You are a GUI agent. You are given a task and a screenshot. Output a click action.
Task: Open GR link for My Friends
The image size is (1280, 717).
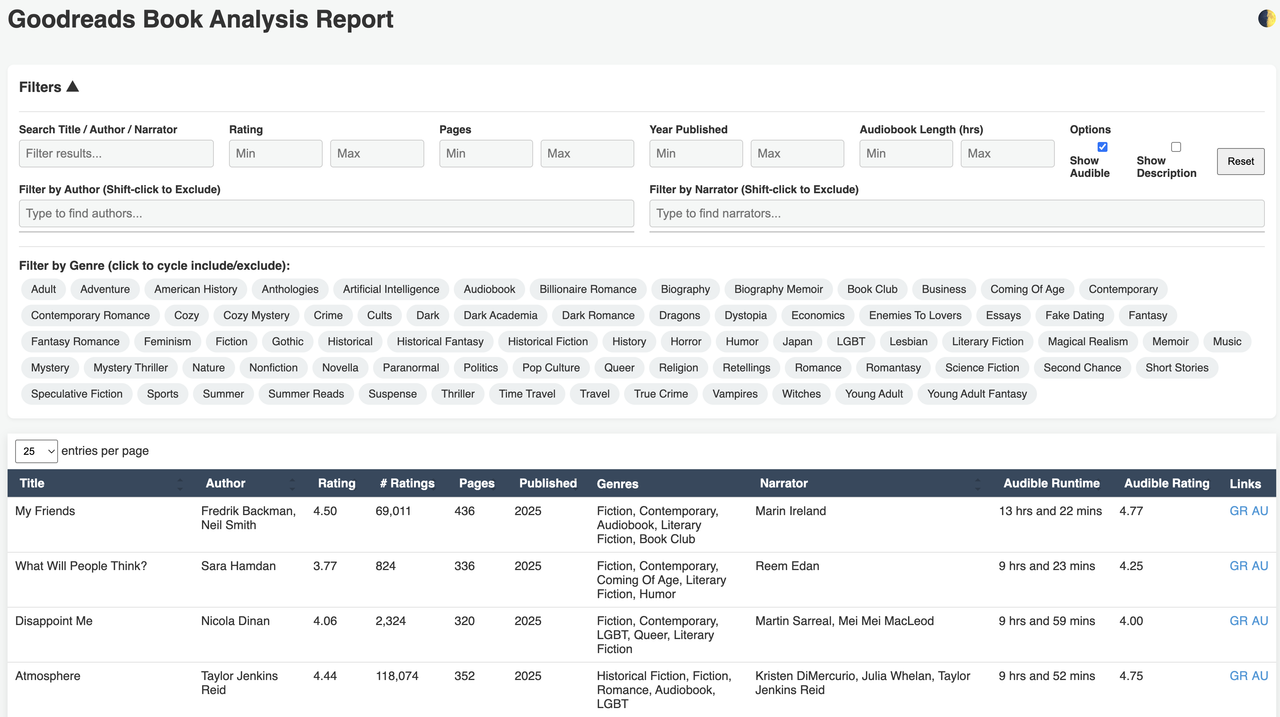1238,511
